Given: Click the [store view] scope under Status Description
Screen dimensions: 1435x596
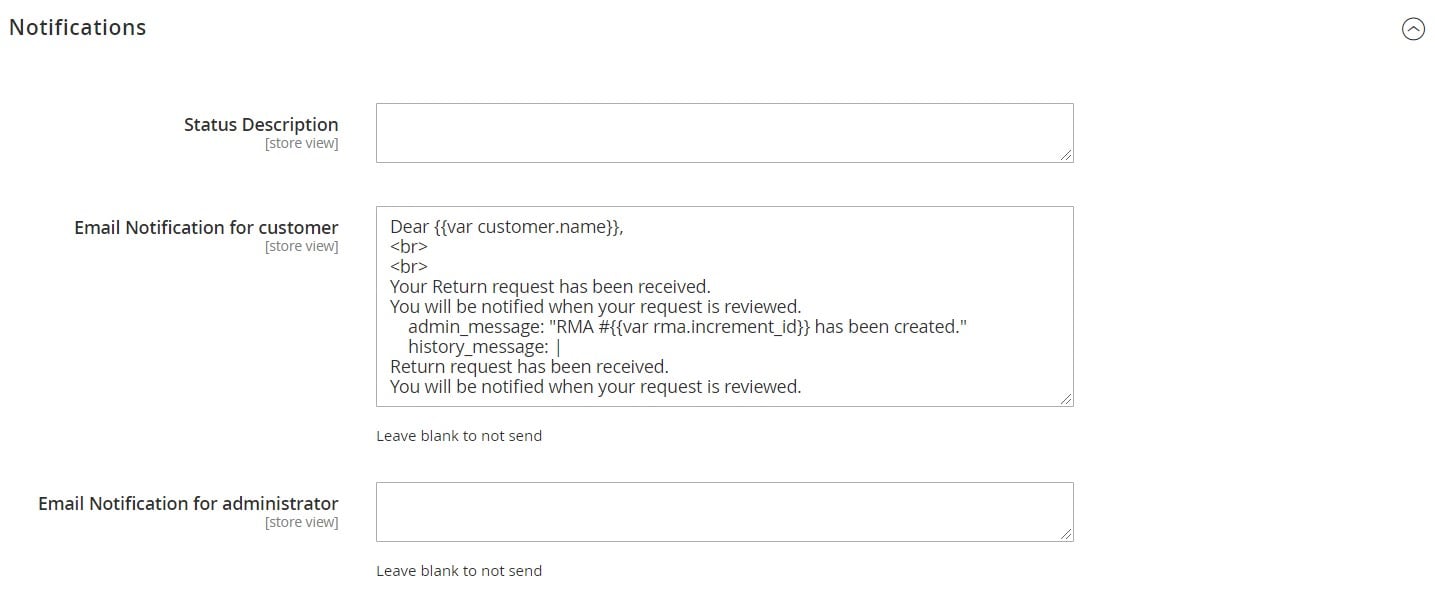Looking at the screenshot, I should coord(301,143).
